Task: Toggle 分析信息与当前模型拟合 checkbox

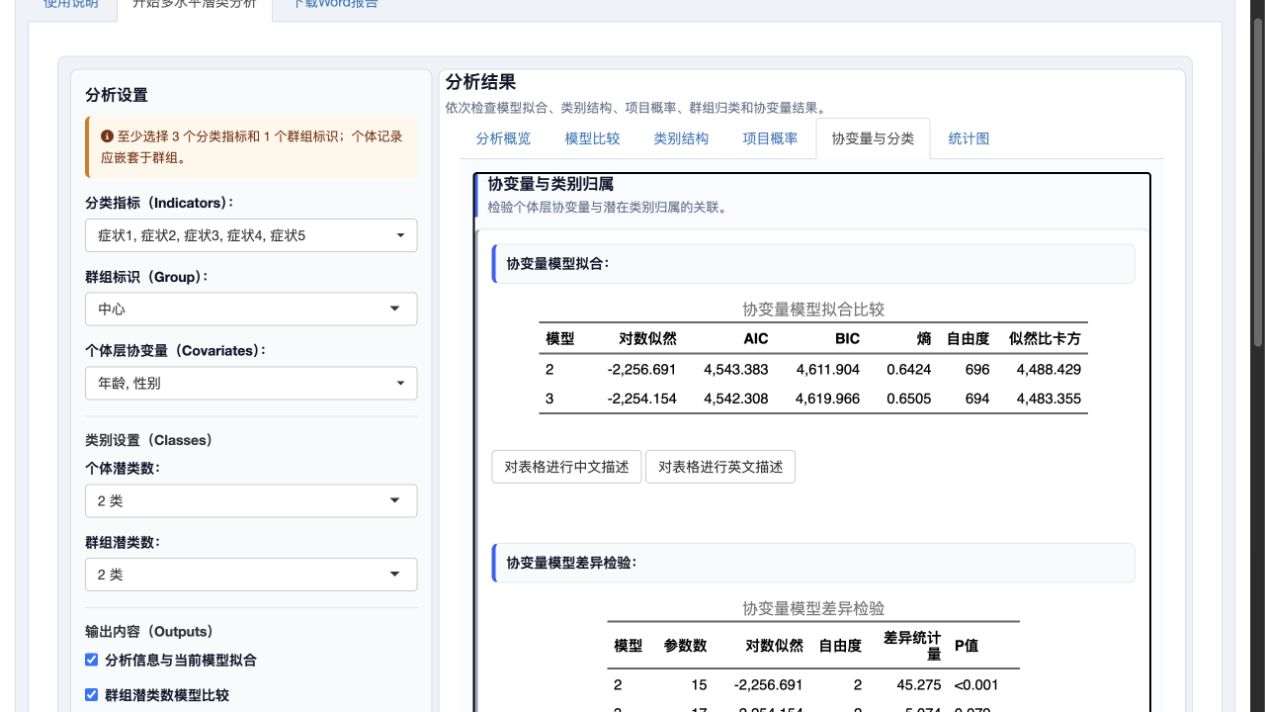Action: click(x=92, y=660)
